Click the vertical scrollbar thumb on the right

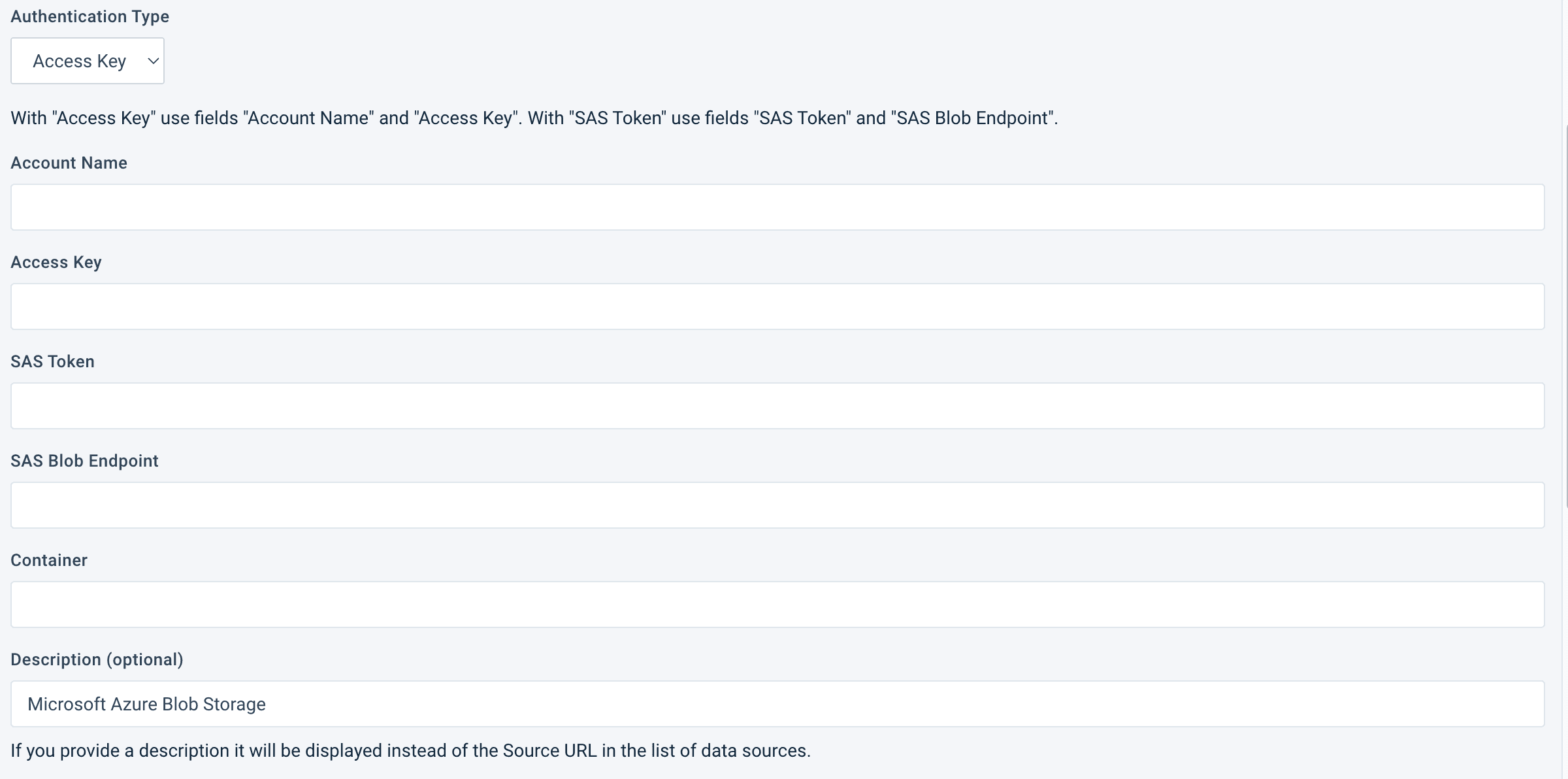point(1565,314)
